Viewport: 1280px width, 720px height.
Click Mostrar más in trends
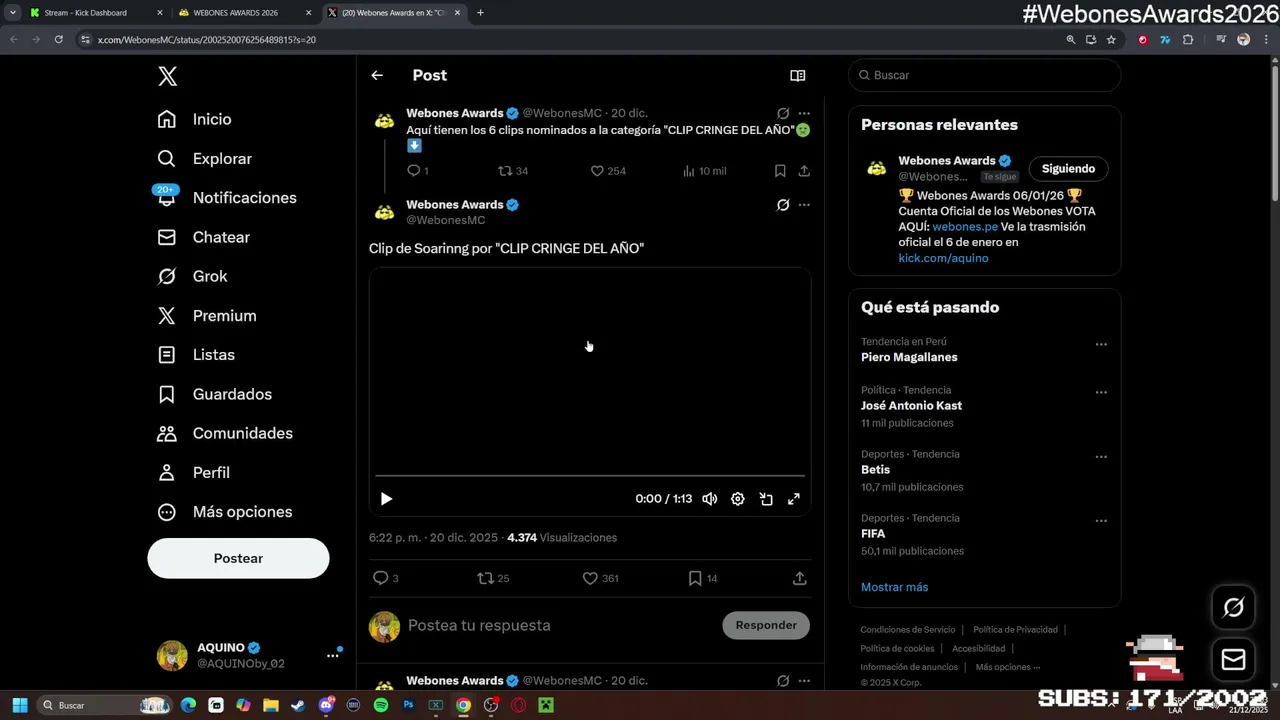click(x=894, y=587)
